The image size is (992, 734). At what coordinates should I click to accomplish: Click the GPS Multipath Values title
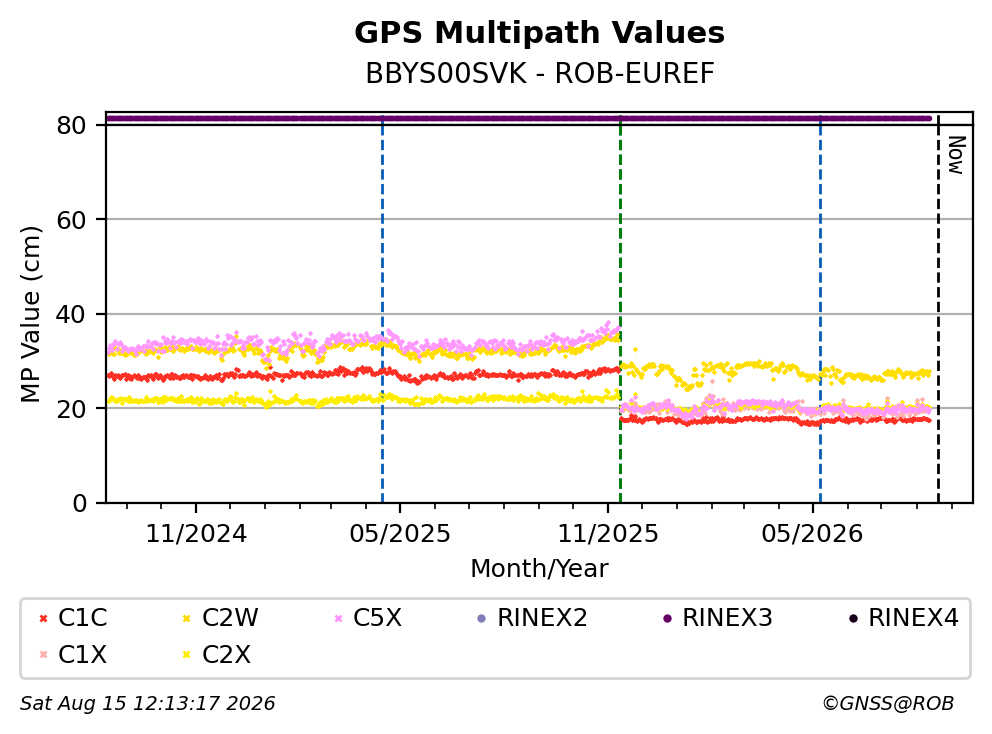click(540, 33)
